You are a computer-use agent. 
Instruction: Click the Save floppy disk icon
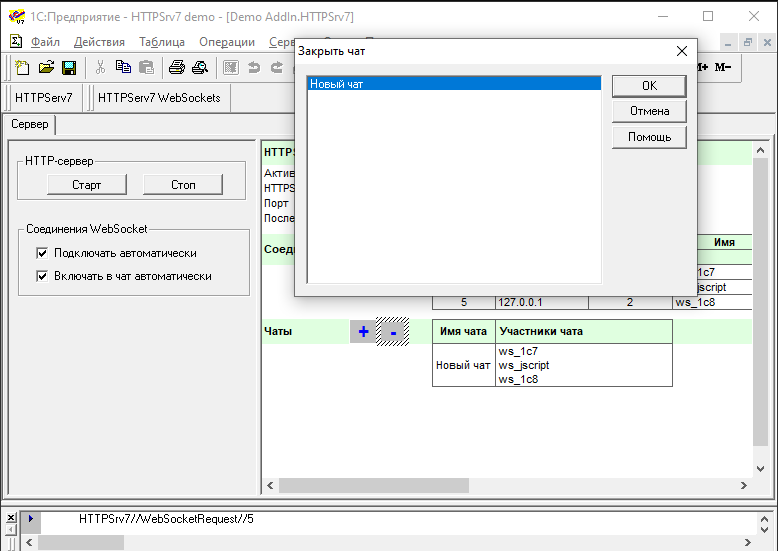(69, 68)
